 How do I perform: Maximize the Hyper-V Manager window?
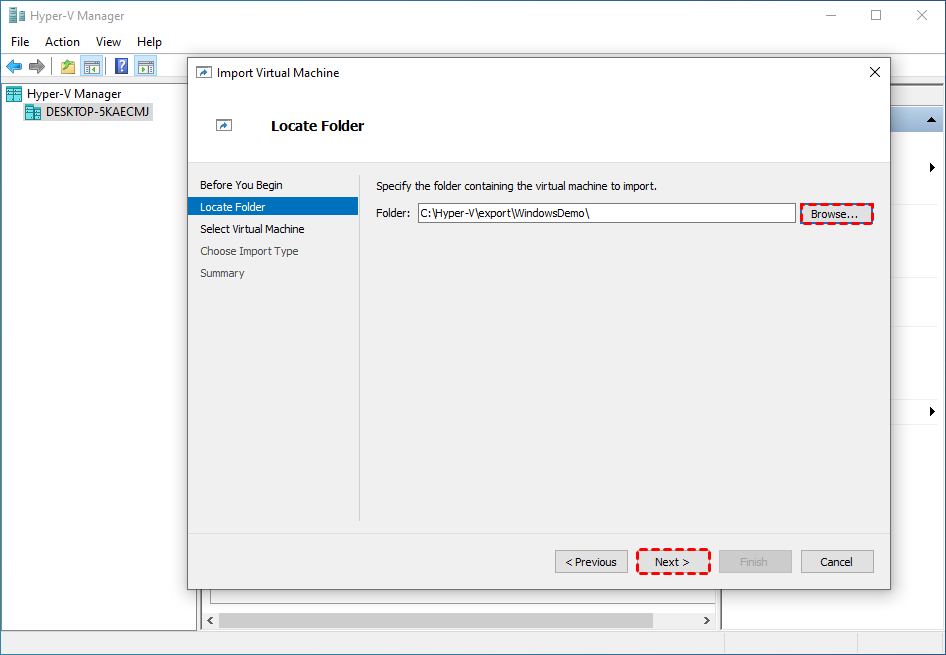[x=876, y=16]
